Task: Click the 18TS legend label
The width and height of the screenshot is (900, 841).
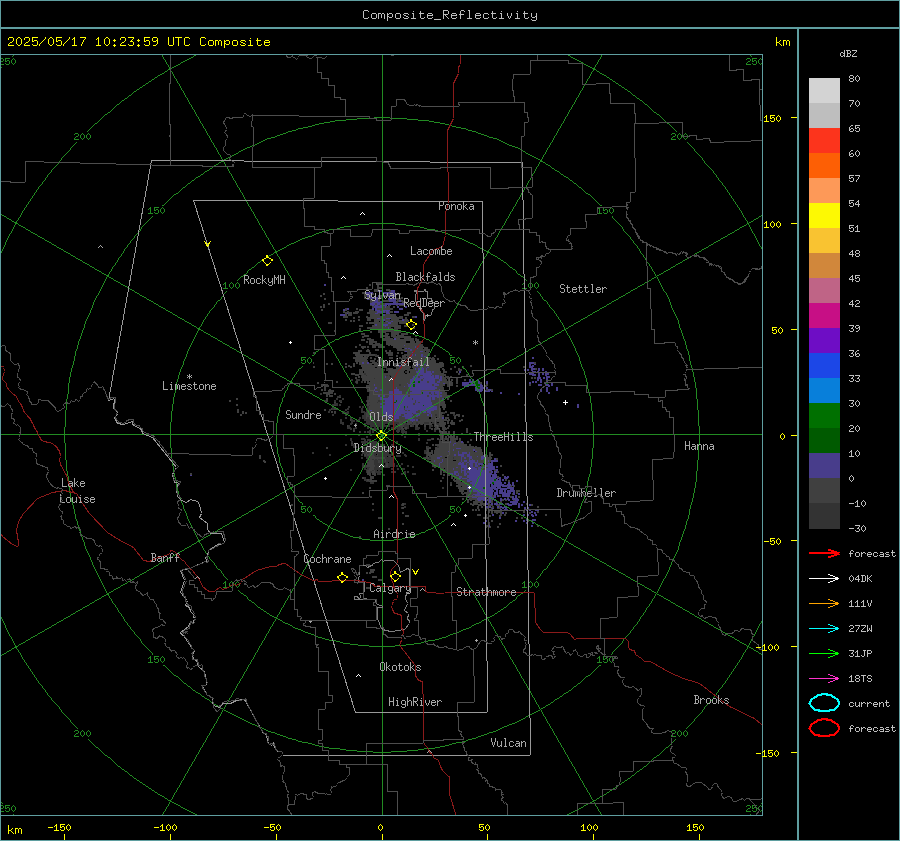Action: click(860, 679)
